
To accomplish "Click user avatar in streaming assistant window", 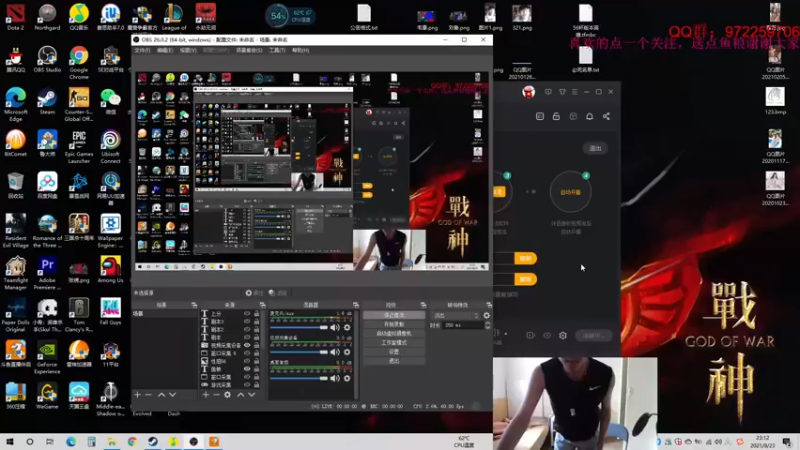I will pyautogui.click(x=529, y=92).
